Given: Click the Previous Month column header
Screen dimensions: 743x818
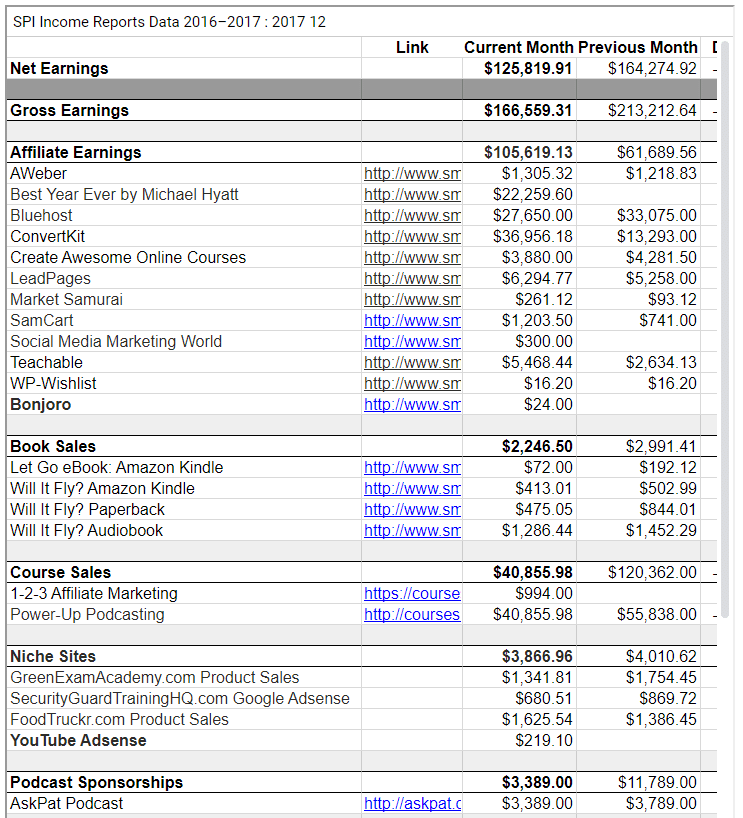Looking at the screenshot, I should [x=638, y=47].
